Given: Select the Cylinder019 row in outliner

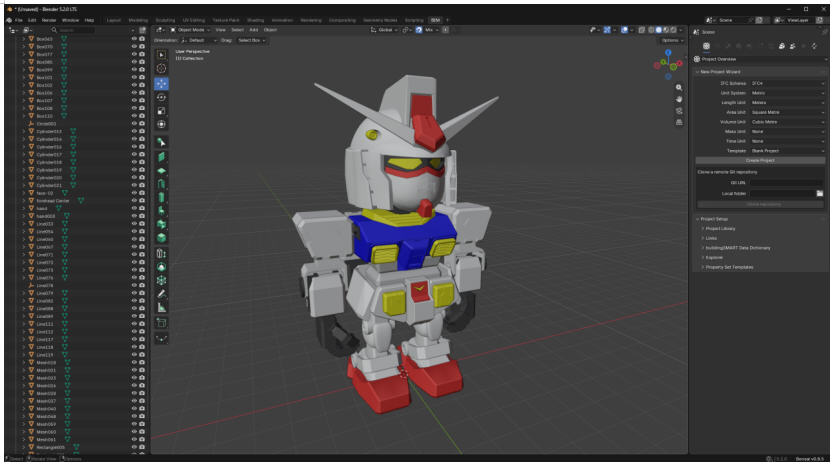Looking at the screenshot, I should pyautogui.click(x=74, y=170).
